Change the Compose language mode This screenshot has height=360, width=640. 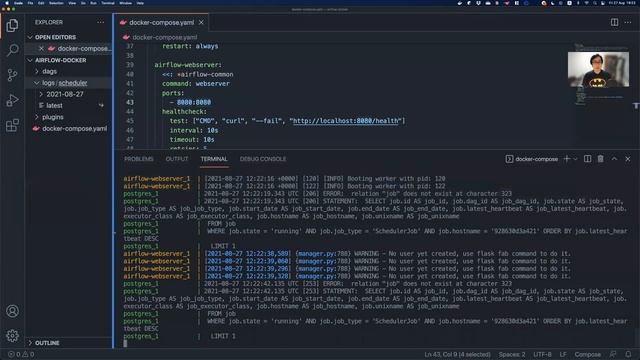point(587,354)
